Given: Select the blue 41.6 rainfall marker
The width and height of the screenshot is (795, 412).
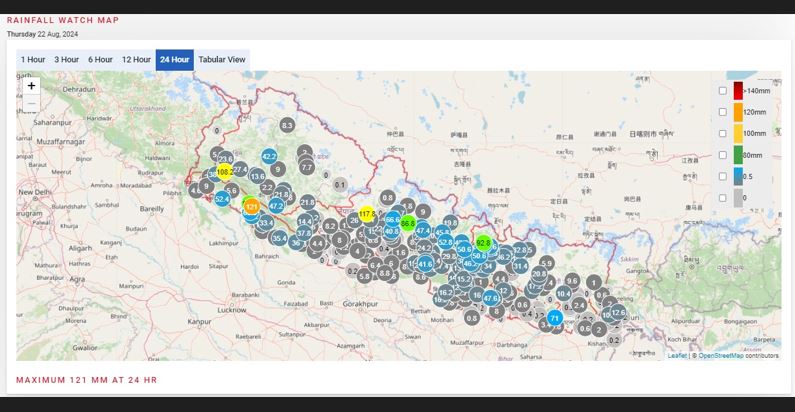Looking at the screenshot, I should click(425, 264).
